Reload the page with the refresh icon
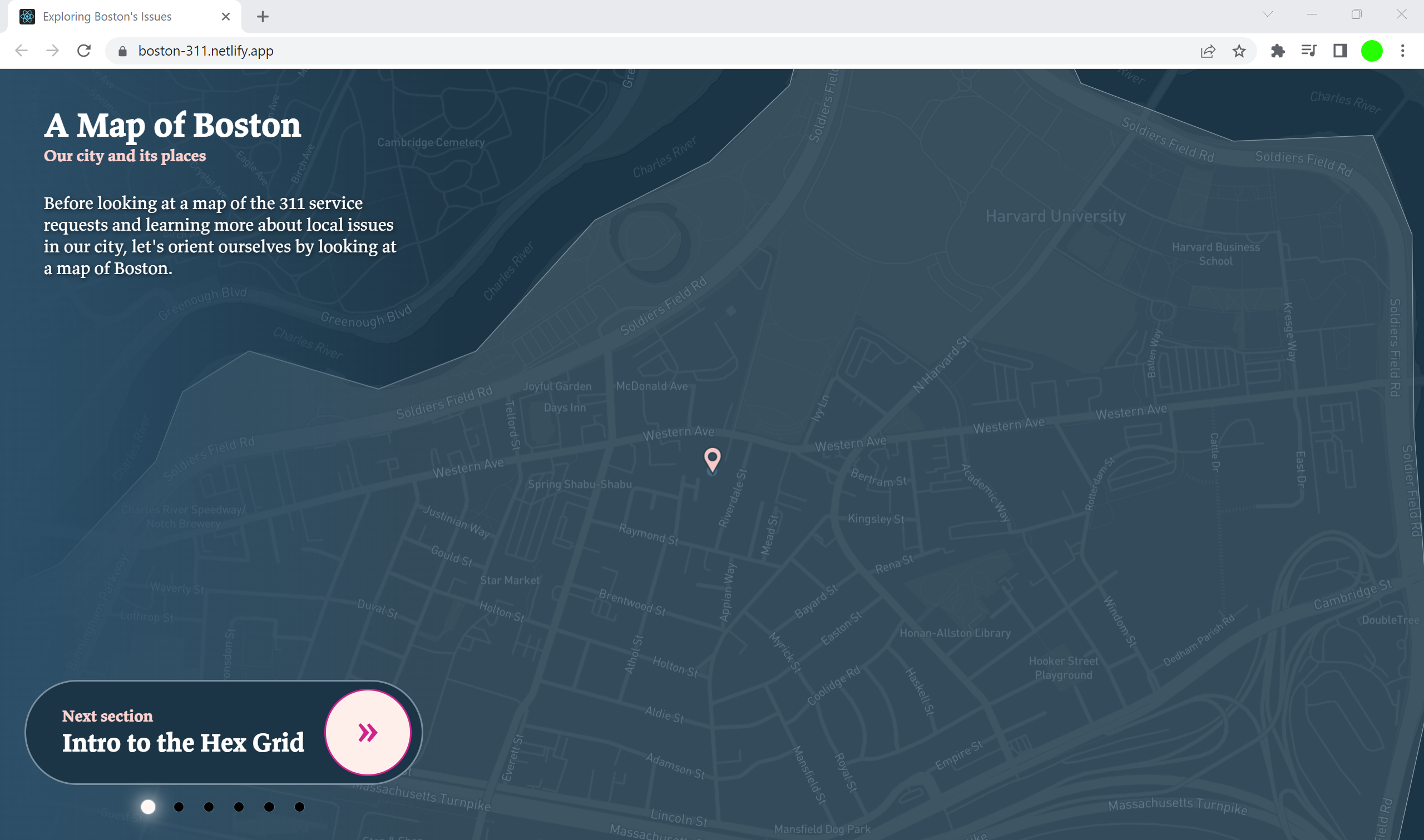 coord(84,51)
